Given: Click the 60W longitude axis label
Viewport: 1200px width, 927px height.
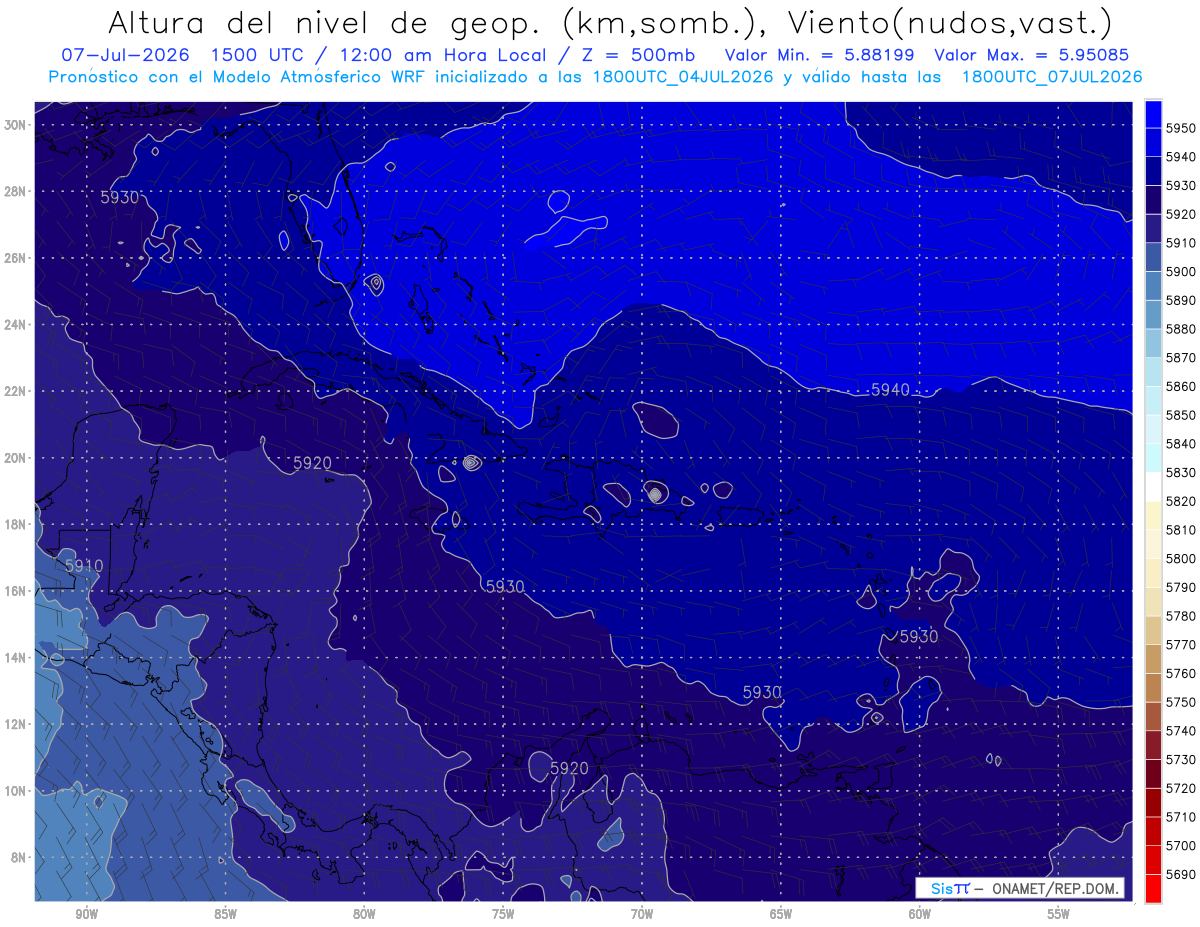Looking at the screenshot, I should (x=920, y=913).
